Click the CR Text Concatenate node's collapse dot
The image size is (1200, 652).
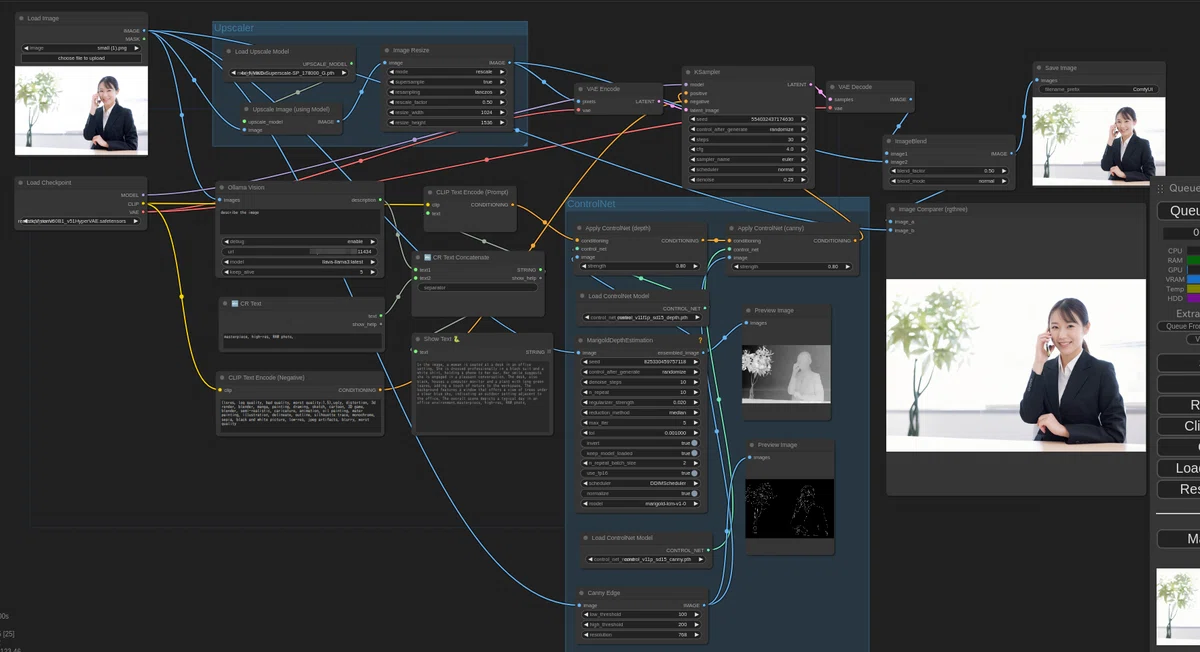[419, 257]
